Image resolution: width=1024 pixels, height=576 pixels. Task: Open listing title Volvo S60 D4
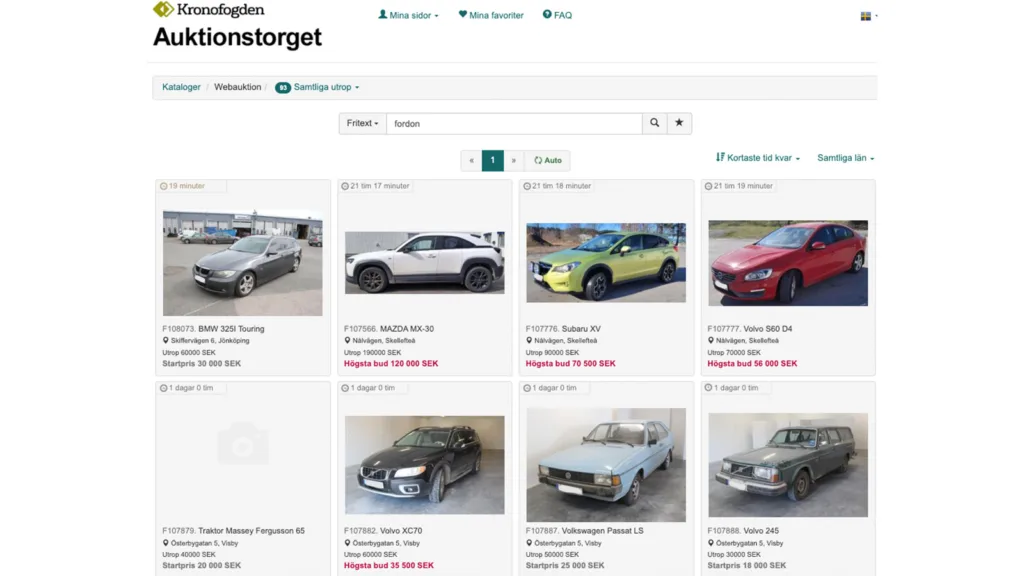click(x=767, y=328)
